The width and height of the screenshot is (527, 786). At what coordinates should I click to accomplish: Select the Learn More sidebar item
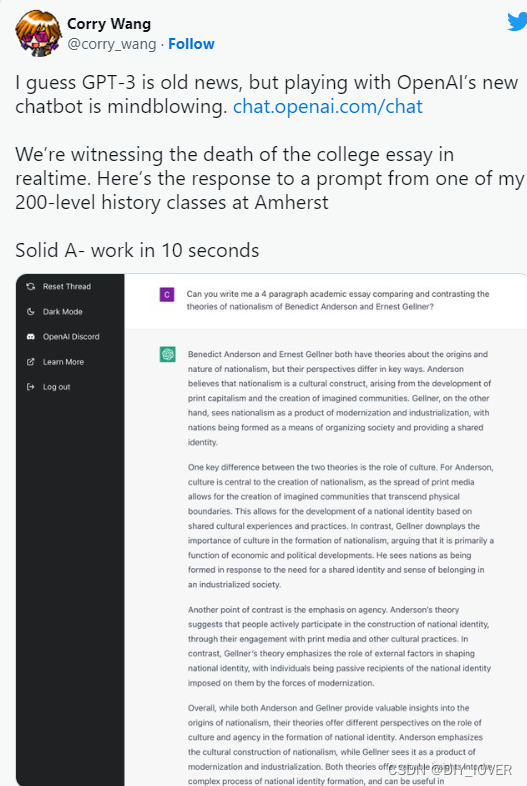[63, 361]
